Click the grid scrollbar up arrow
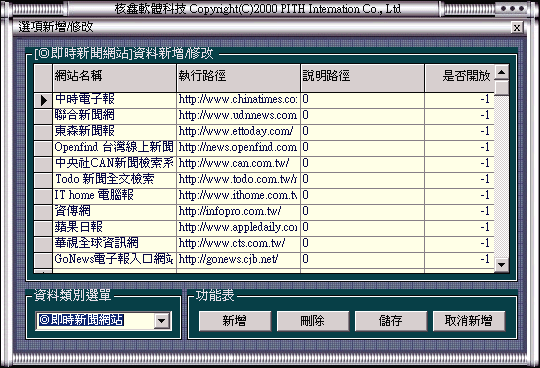Screen dimensions: 540x368 pyautogui.click(x=502, y=72)
